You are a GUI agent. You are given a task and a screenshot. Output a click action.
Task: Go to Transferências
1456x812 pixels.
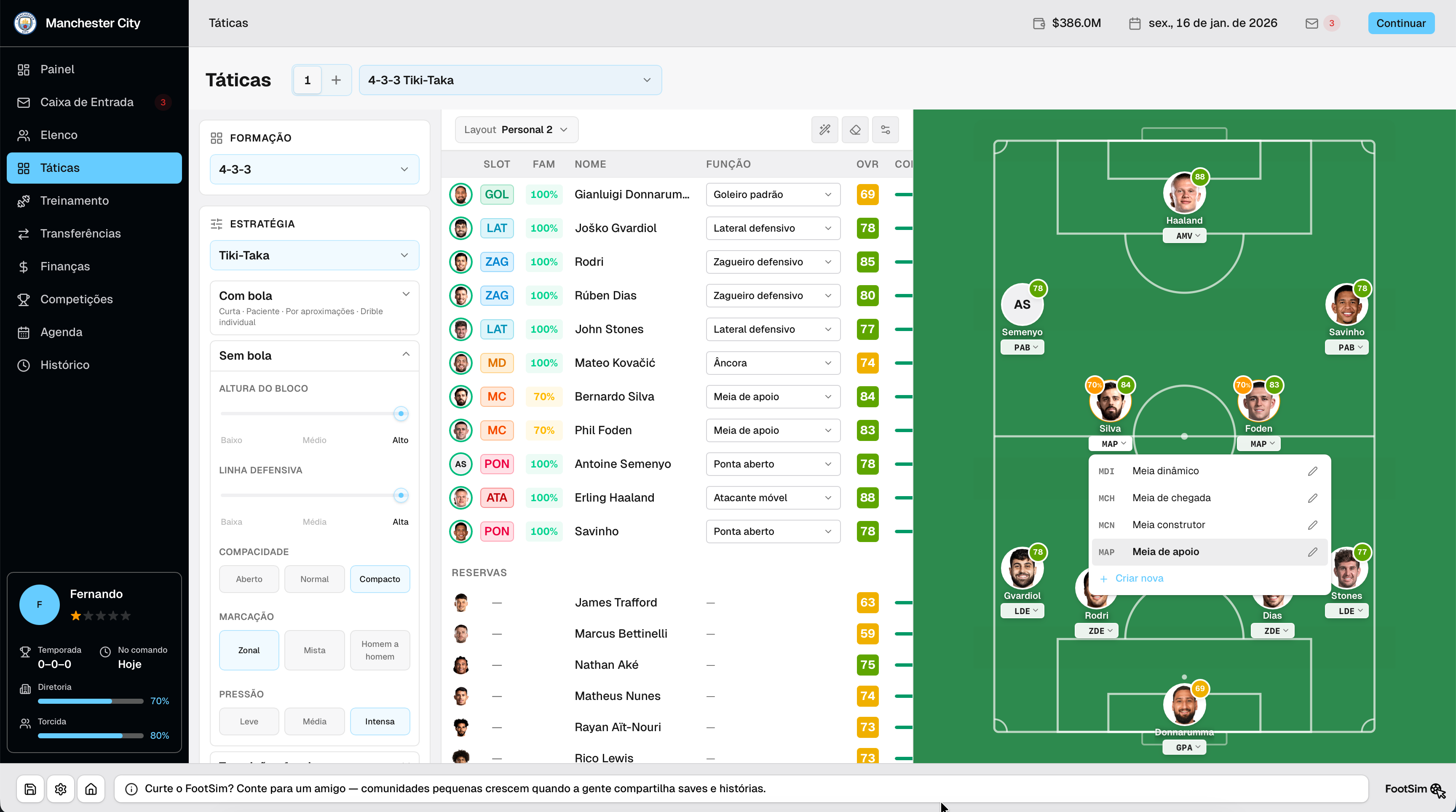coord(94,233)
